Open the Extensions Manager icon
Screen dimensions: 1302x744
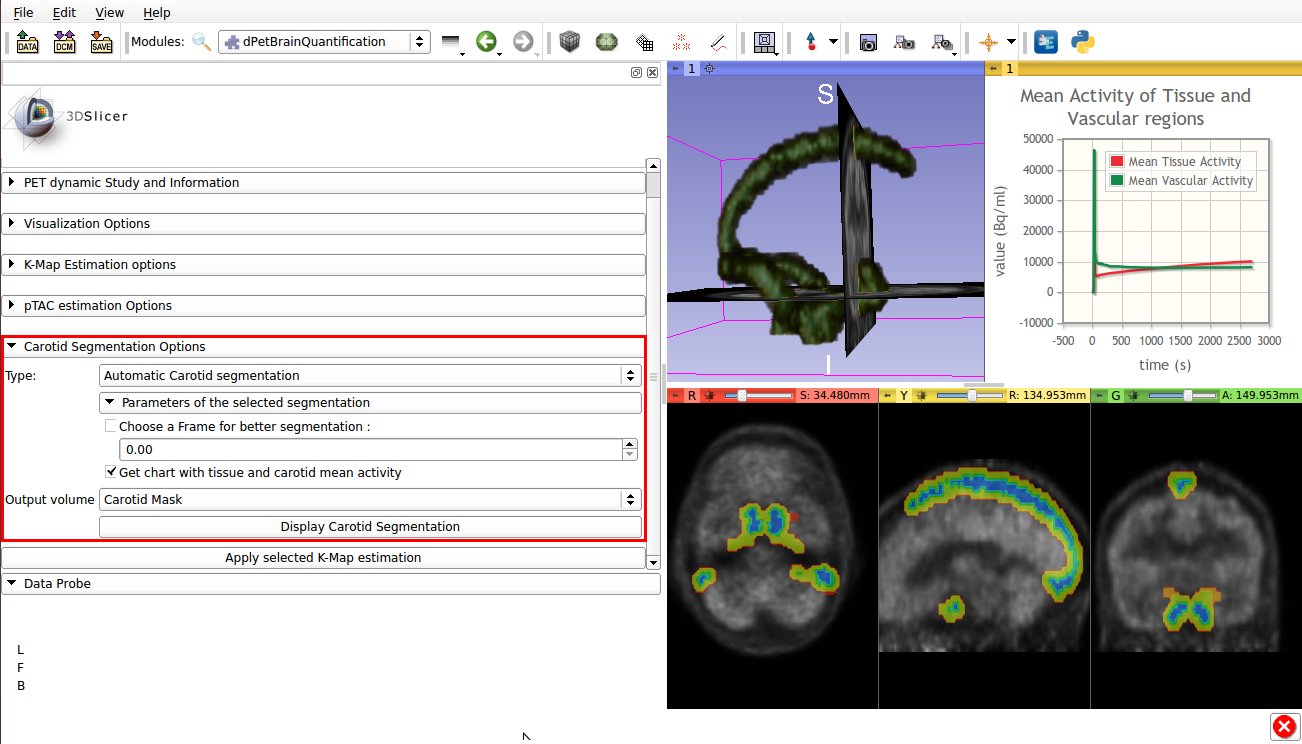click(x=1045, y=42)
